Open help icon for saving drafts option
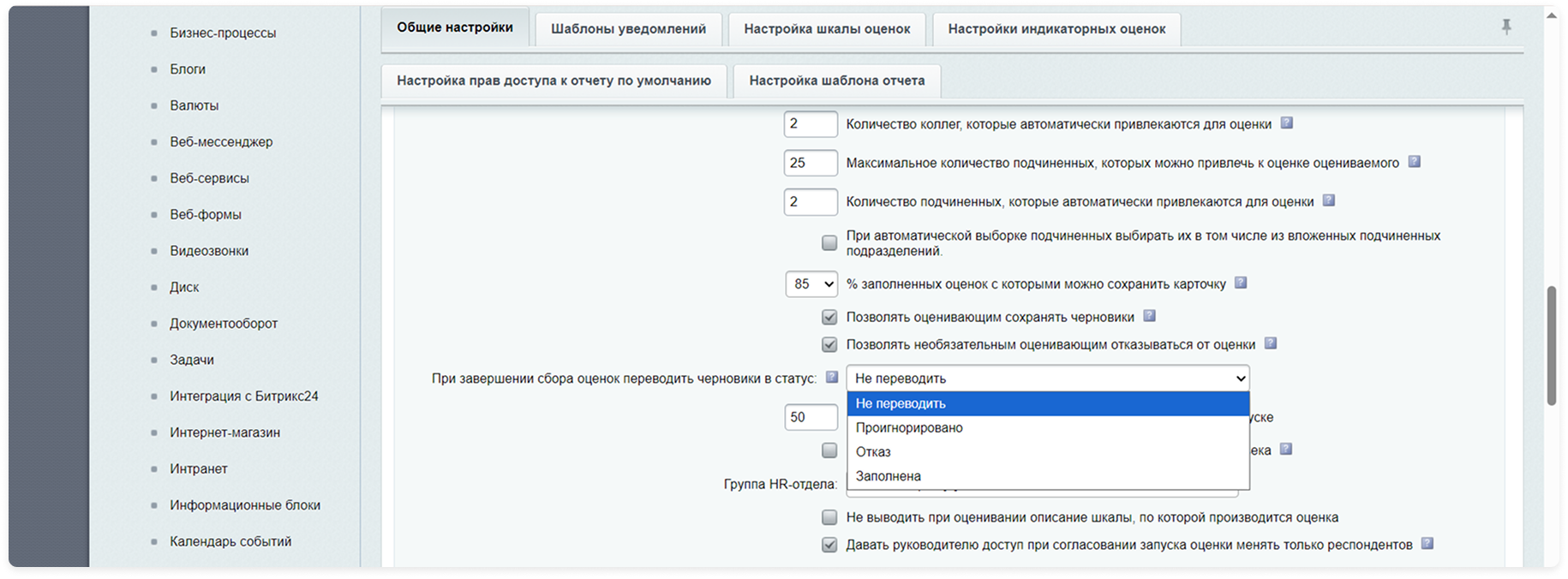1568x579 pixels. click(x=1149, y=316)
